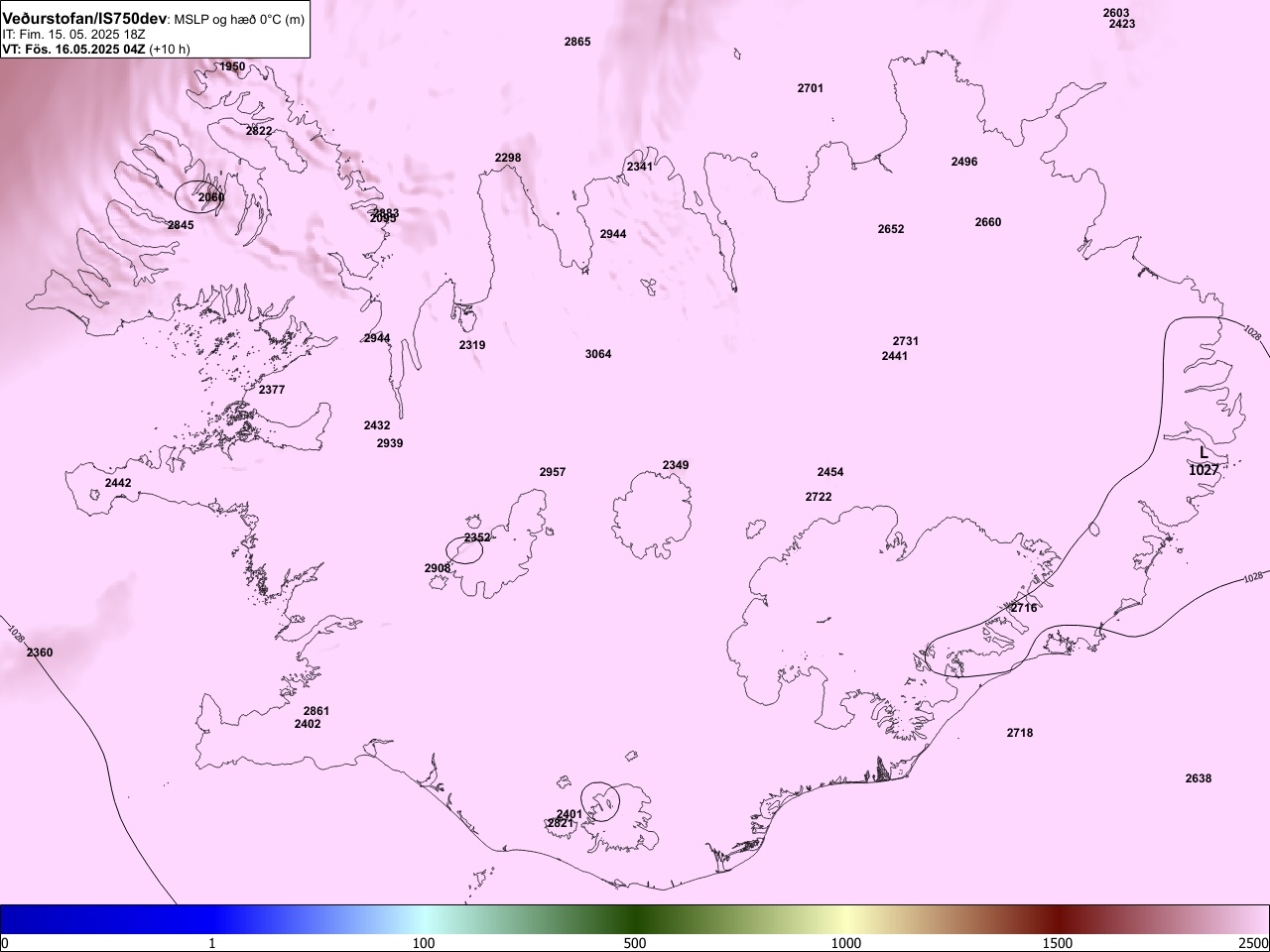
Task: Click the value 2652
Action: (891, 229)
